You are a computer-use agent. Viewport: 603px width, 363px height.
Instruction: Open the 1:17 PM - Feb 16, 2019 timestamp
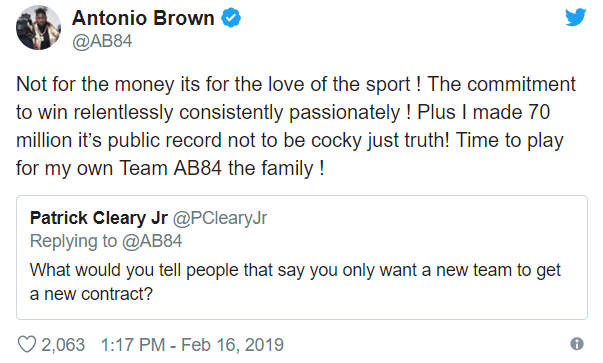pyautogui.click(x=192, y=345)
